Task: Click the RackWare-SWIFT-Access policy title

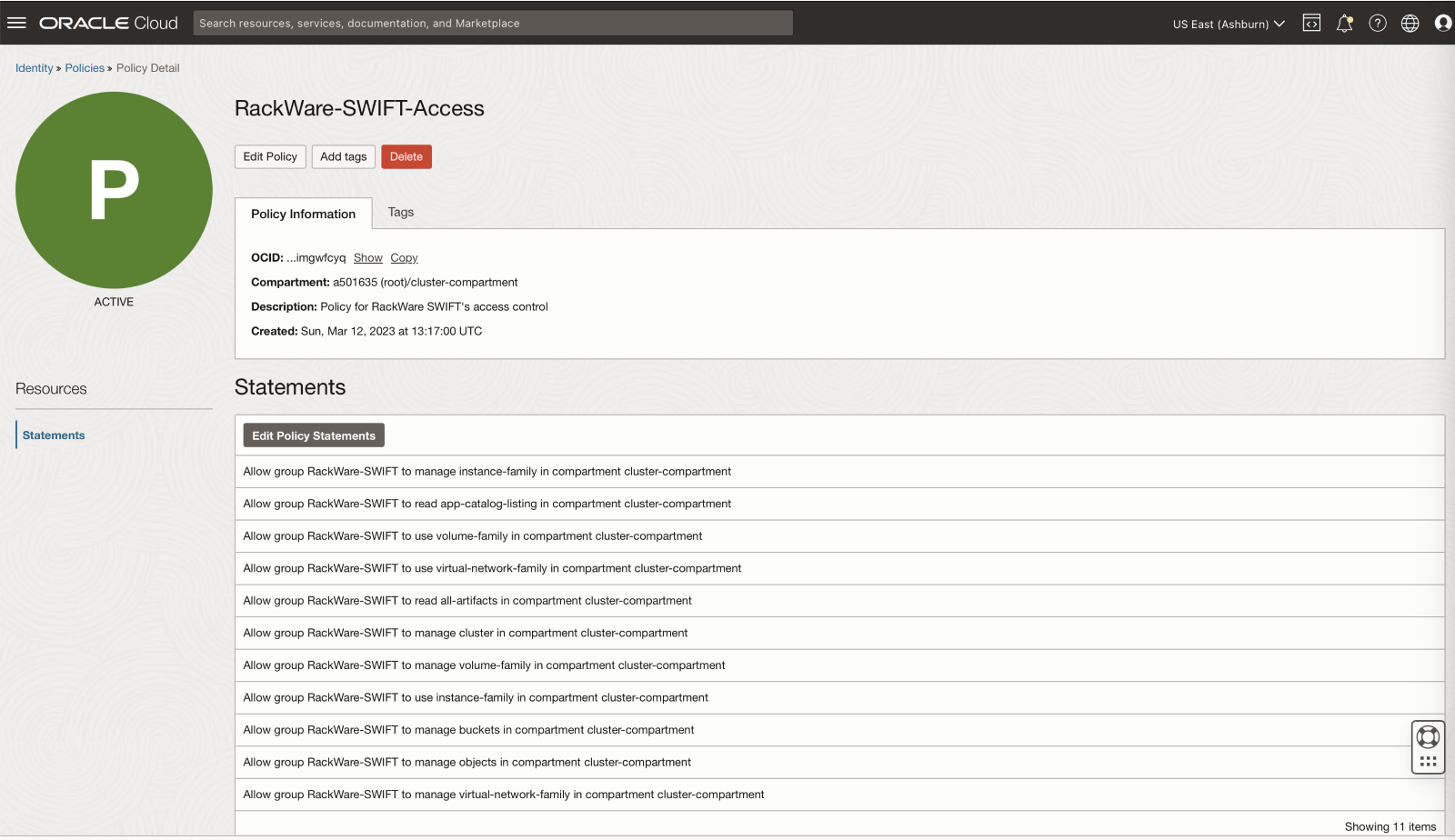Action: (x=359, y=108)
